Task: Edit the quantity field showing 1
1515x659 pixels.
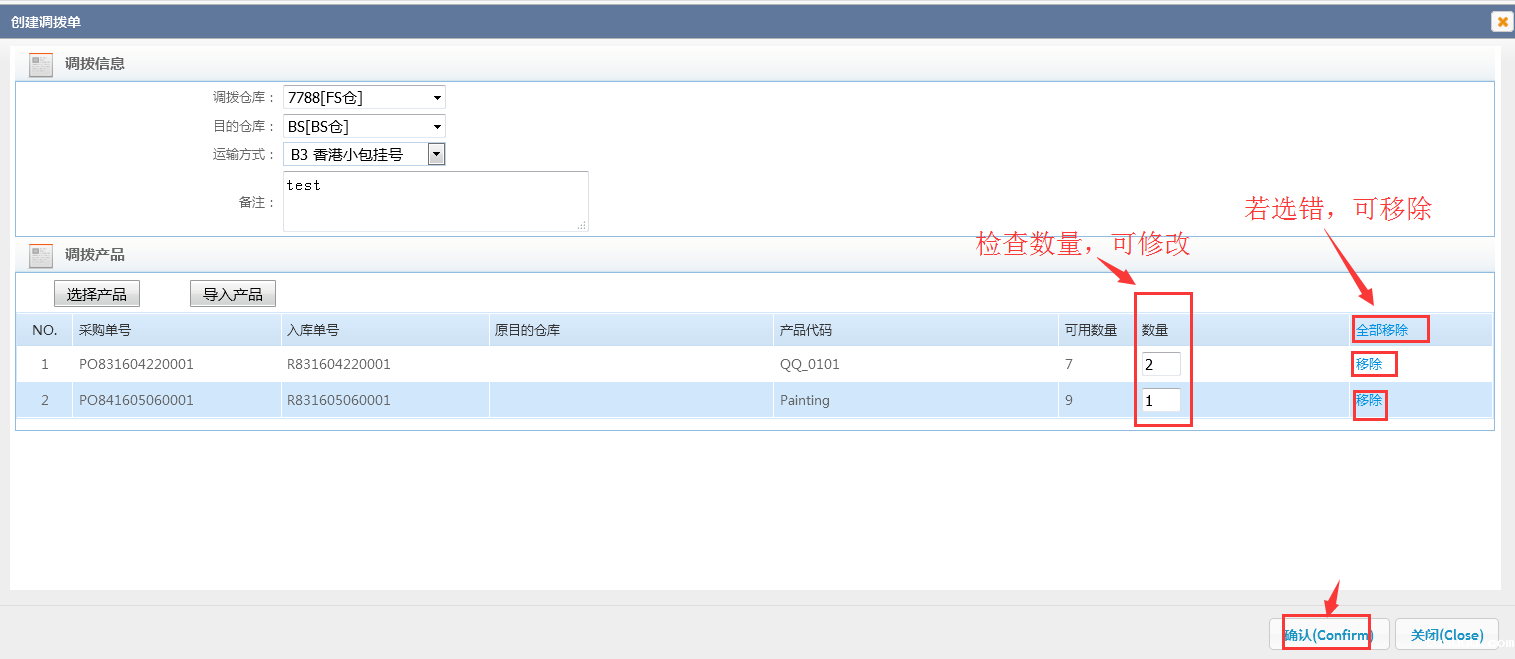Action: (x=1160, y=399)
